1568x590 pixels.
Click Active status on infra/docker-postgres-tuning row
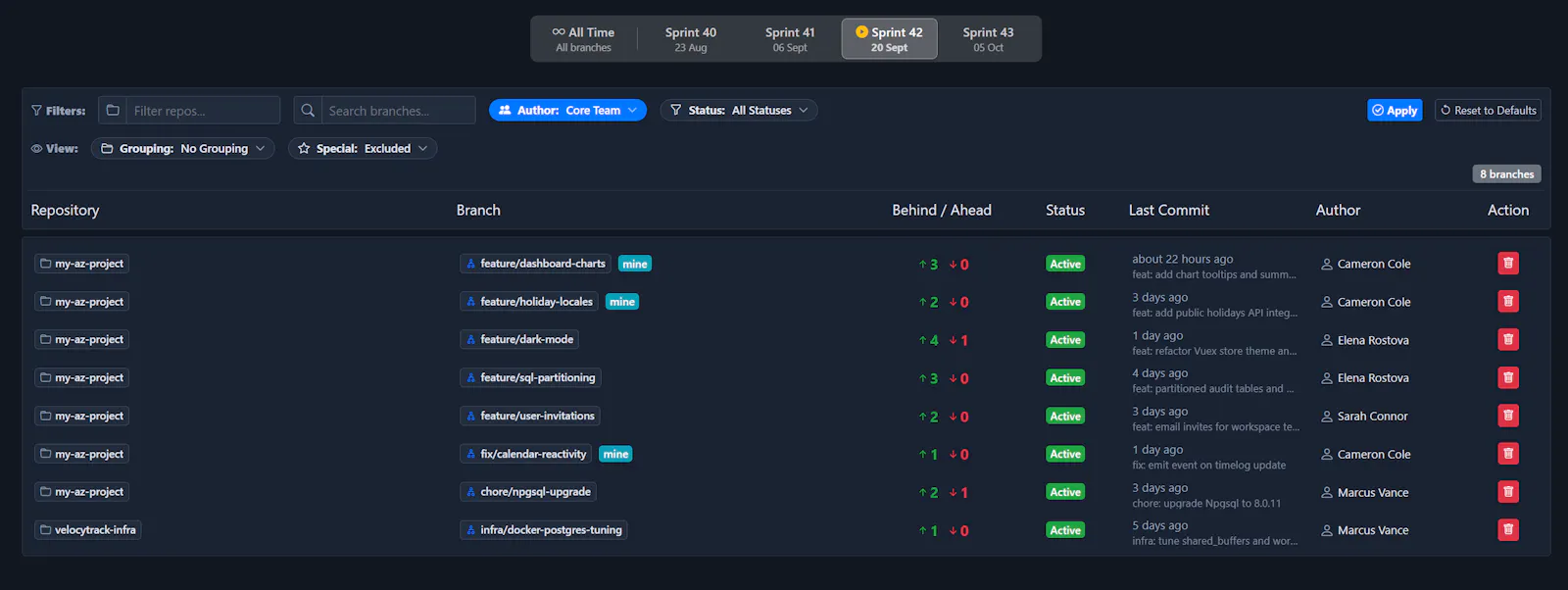[1065, 531]
